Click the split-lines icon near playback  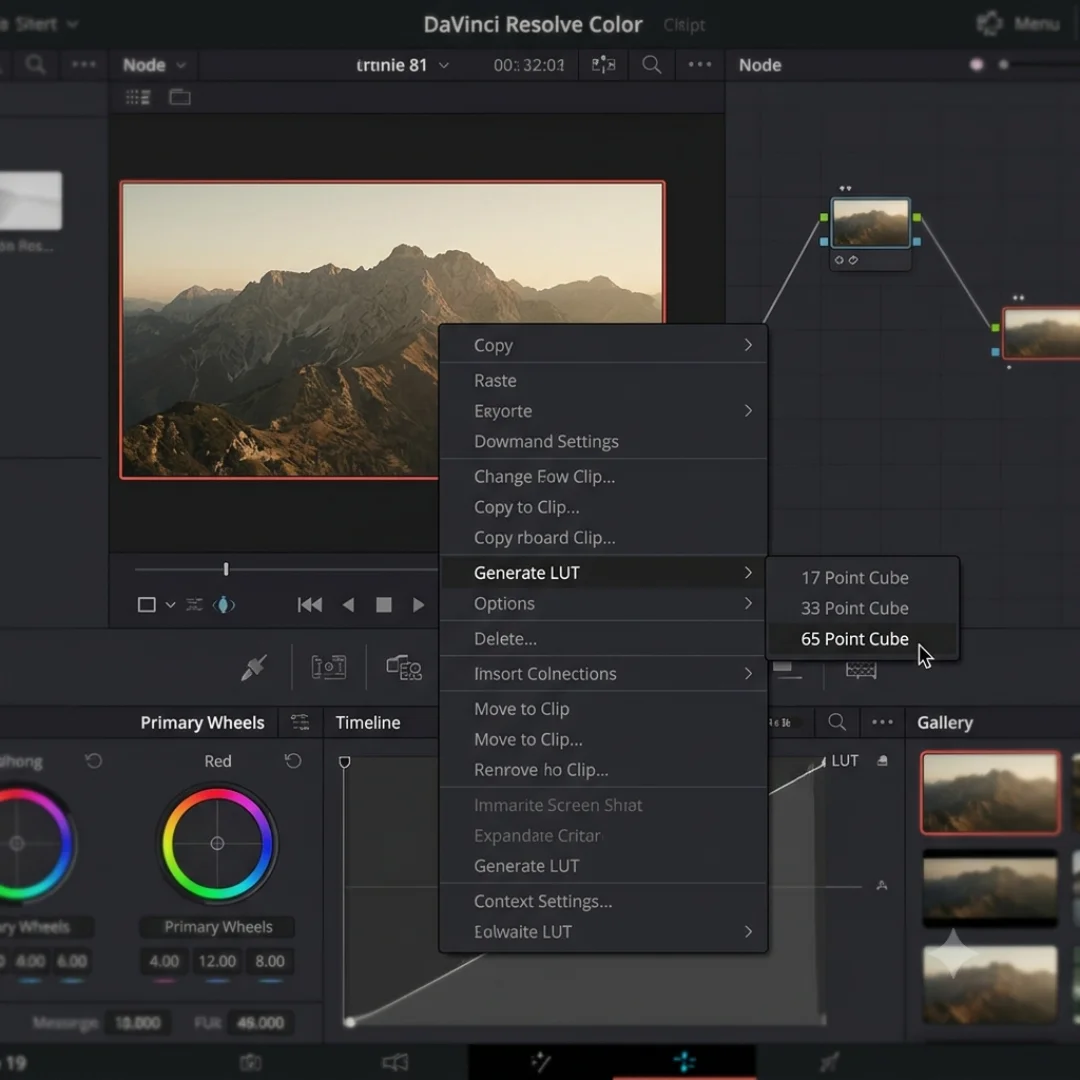(x=194, y=605)
